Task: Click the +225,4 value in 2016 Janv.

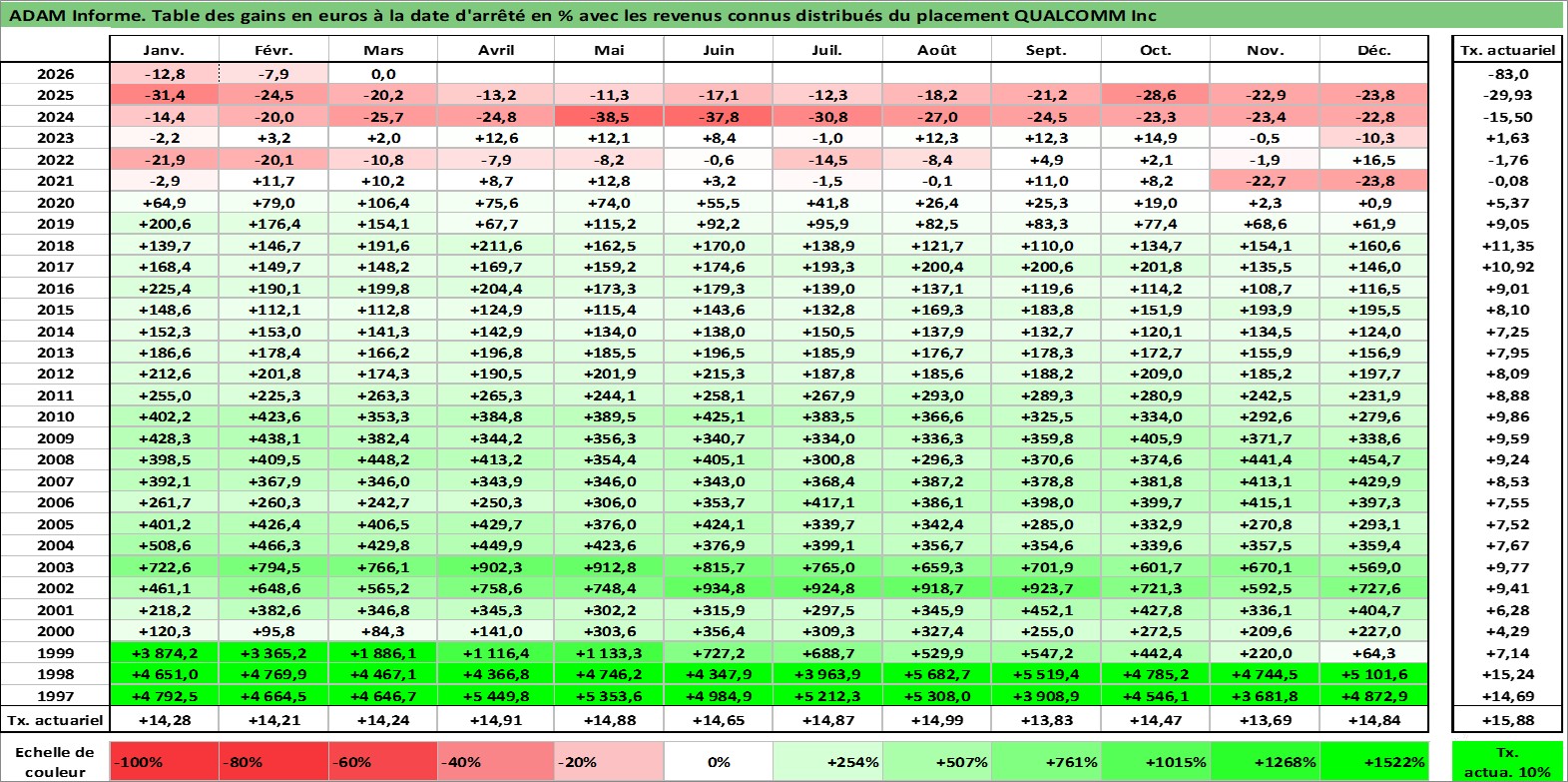Action: tap(164, 289)
